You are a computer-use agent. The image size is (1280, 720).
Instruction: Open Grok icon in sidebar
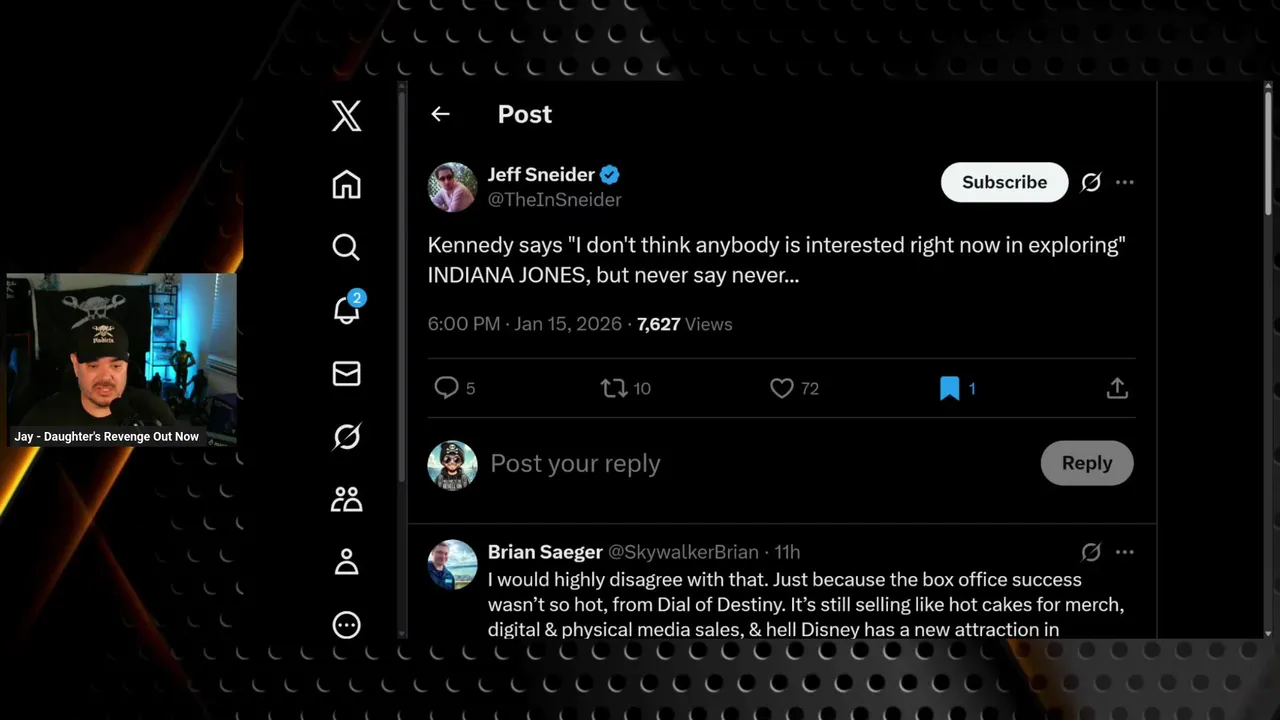(346, 437)
